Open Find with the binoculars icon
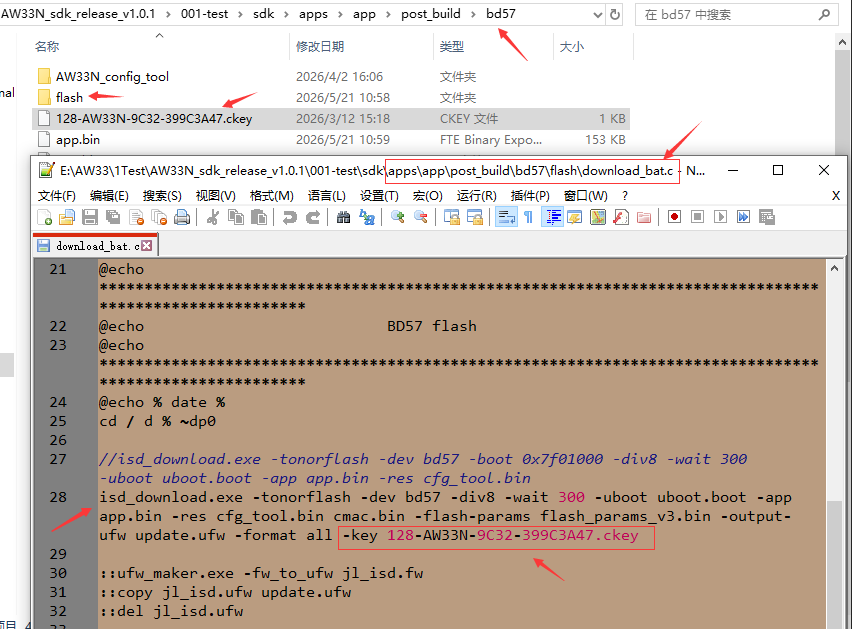The image size is (852, 629). tap(343, 217)
